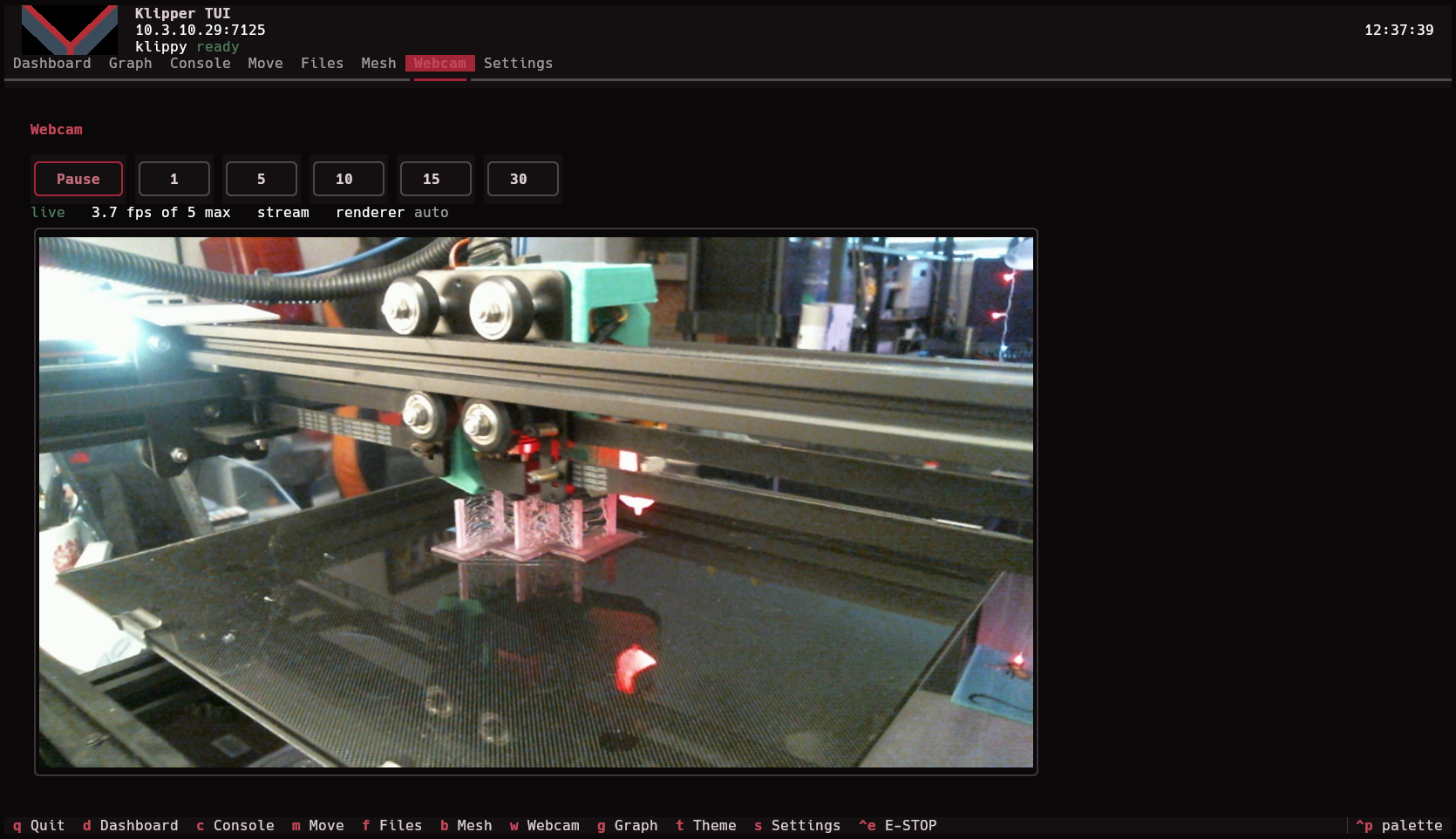Open the Console tab
The width and height of the screenshot is (1456, 839).
click(200, 63)
